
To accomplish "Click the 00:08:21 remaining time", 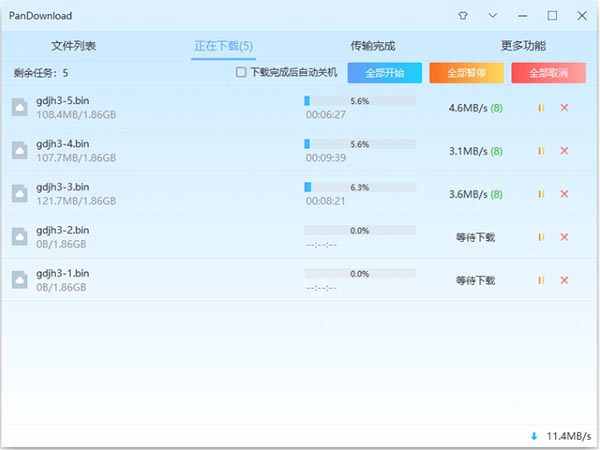I will click(x=325, y=201).
